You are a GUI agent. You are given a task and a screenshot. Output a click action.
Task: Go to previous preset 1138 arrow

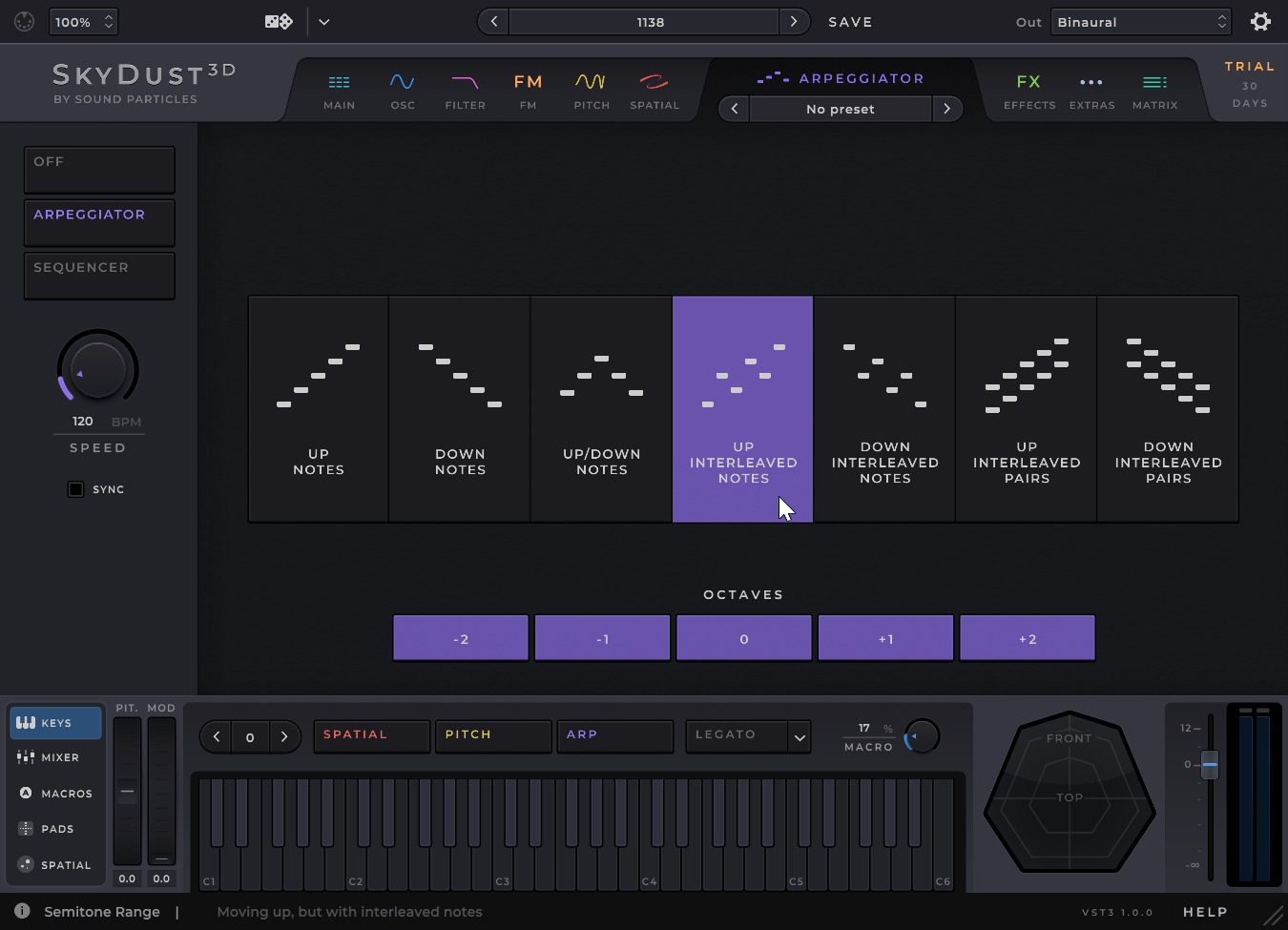point(493,21)
